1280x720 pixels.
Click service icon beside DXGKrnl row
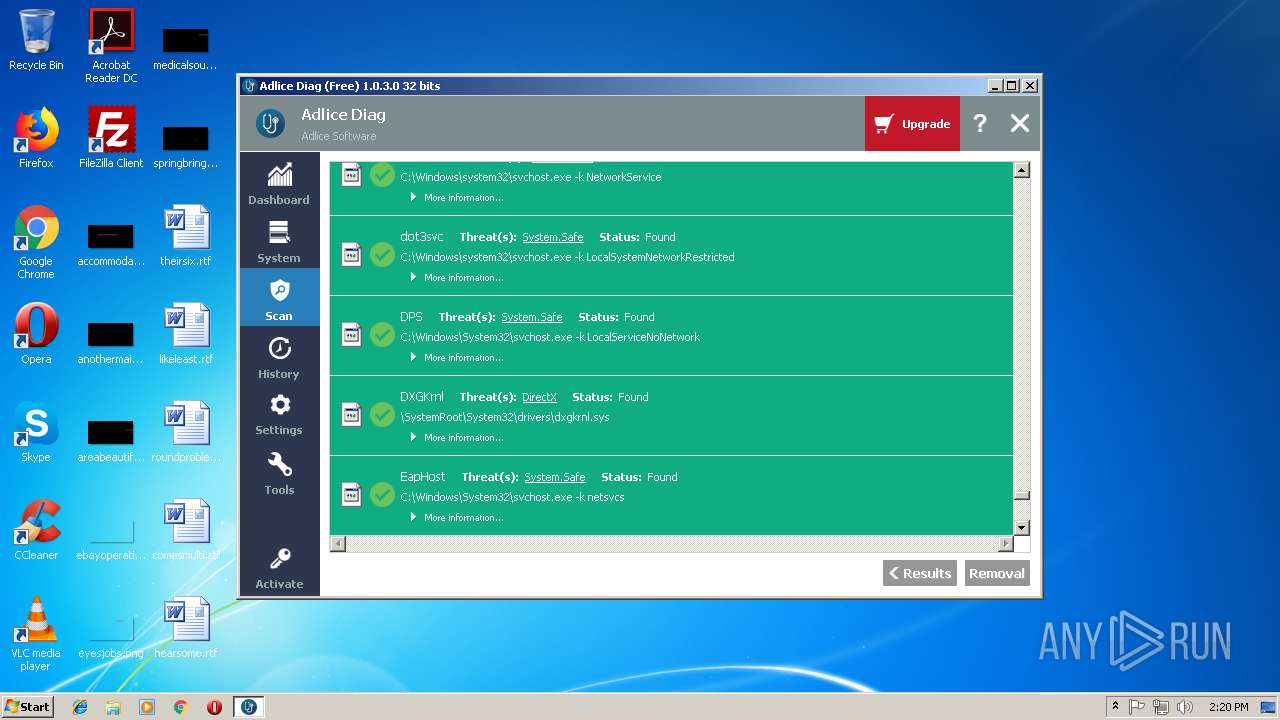[x=351, y=415]
